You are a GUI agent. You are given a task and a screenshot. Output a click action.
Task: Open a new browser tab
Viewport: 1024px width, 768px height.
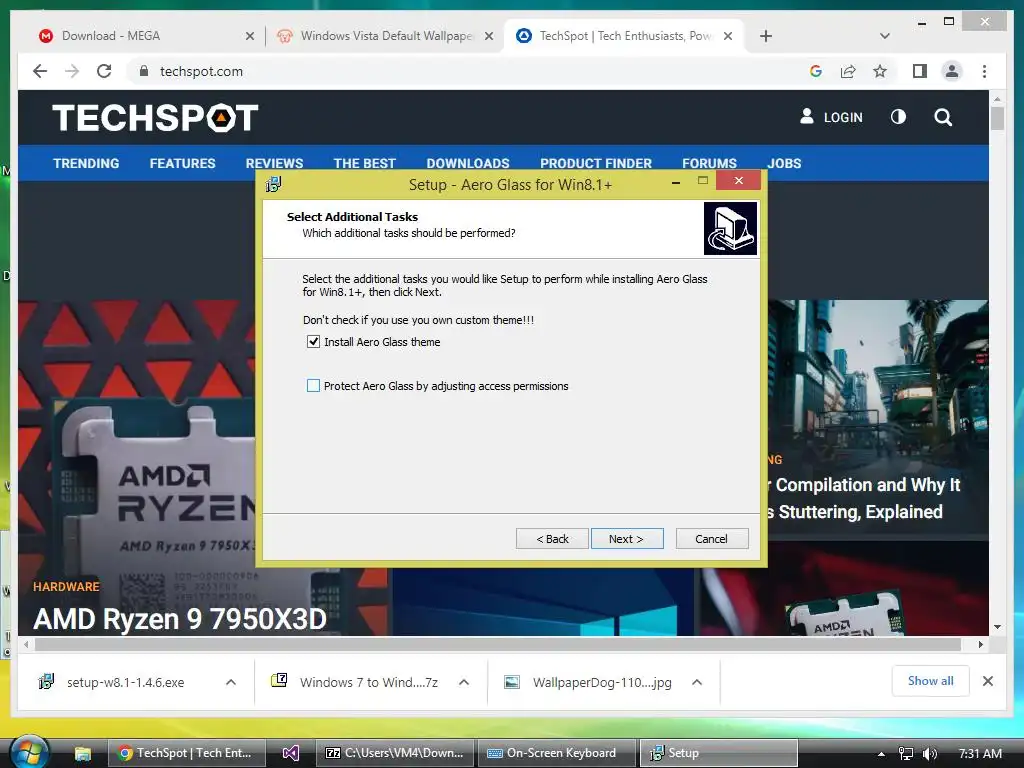[766, 37]
